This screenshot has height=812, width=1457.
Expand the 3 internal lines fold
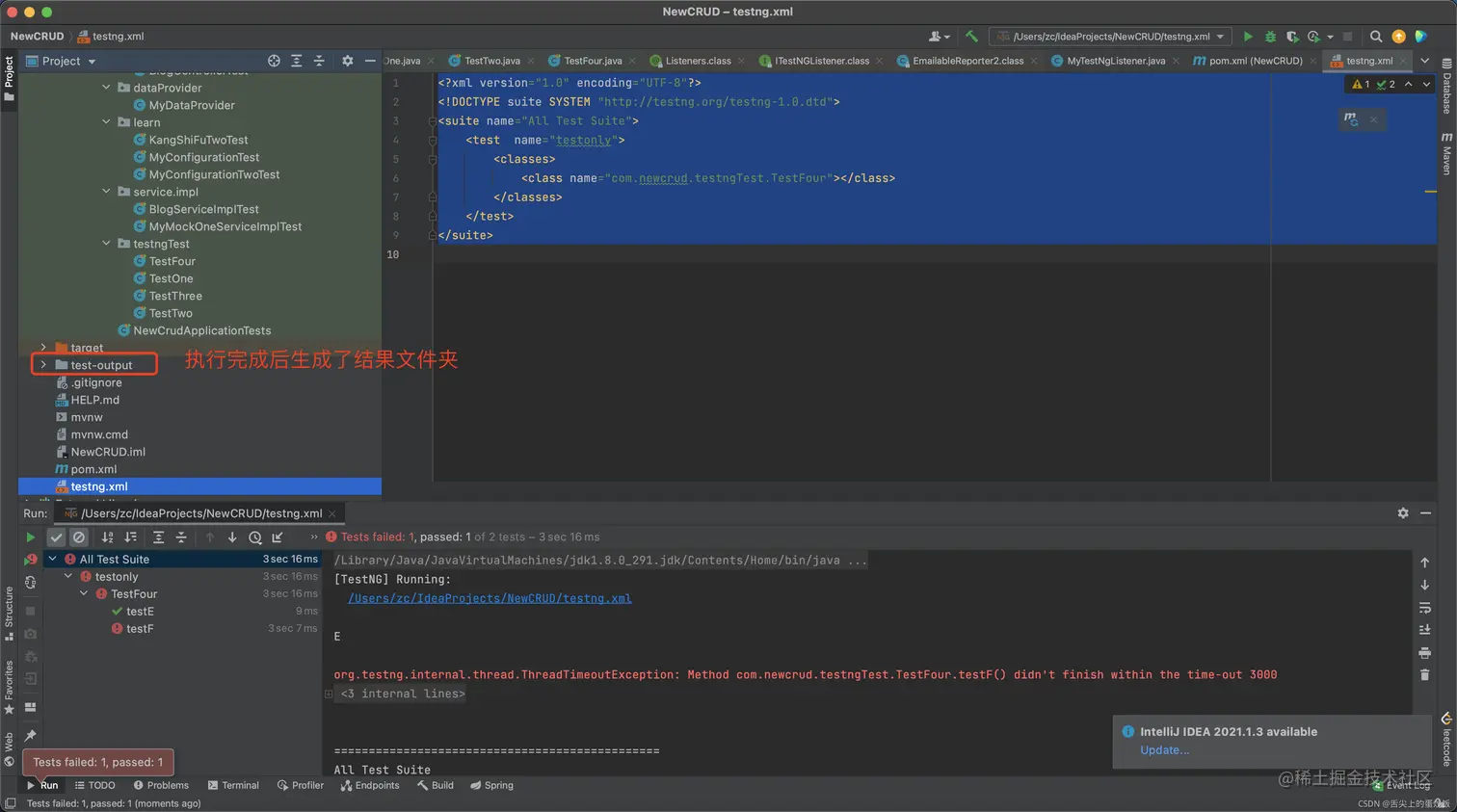pos(329,694)
